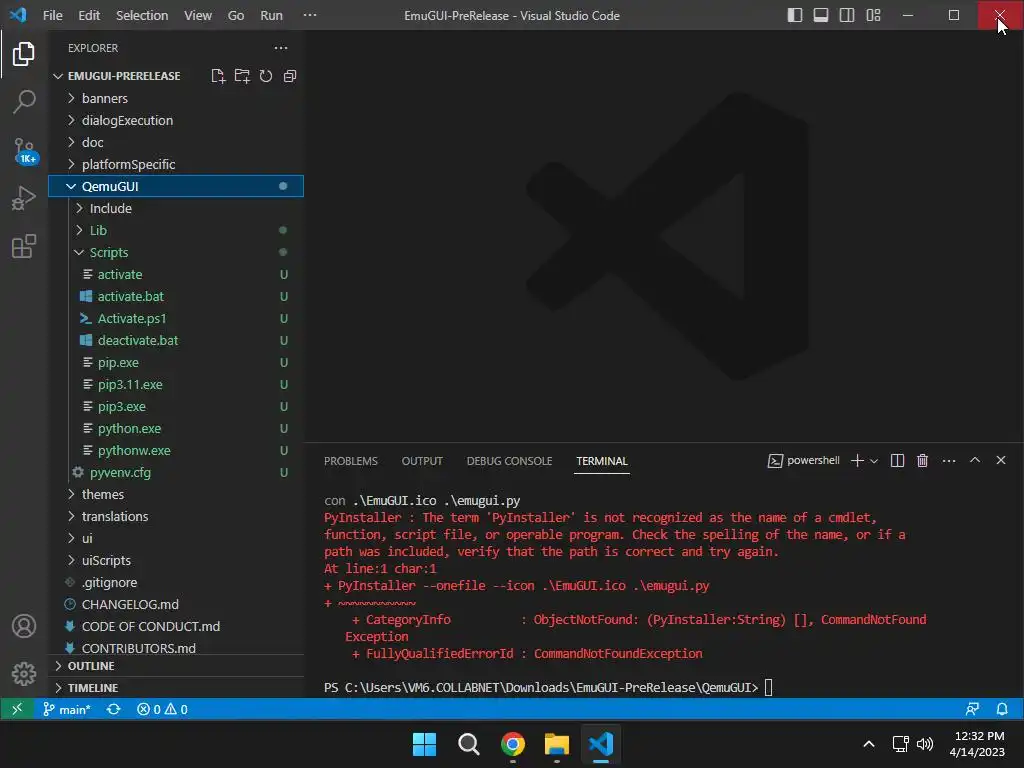The height and width of the screenshot is (768, 1024).
Task: Open terminal panel more actions menu
Action: [949, 461]
